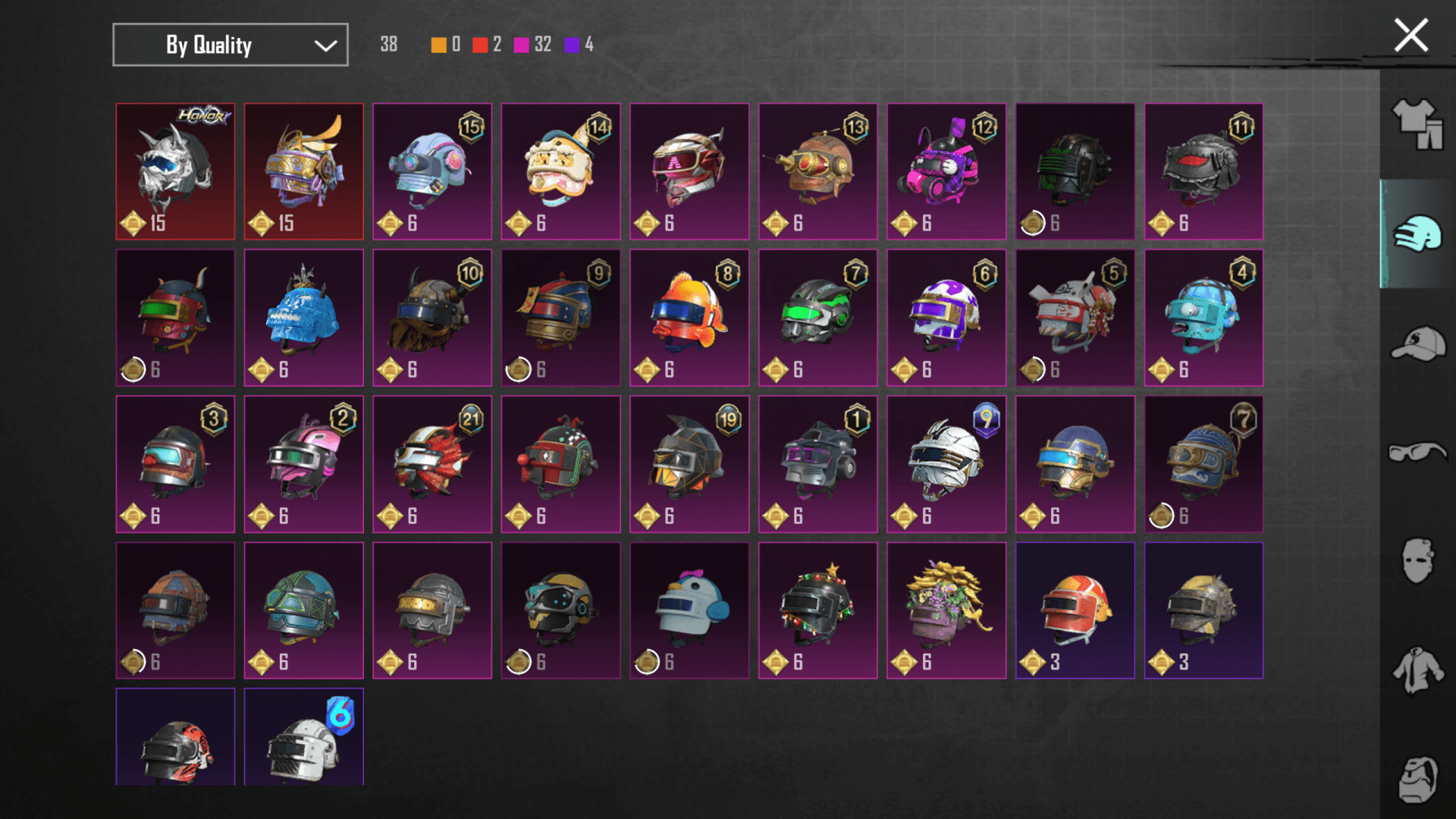1456x819 pixels.
Task: Switch to the cap headwear category
Action: 1417,344
